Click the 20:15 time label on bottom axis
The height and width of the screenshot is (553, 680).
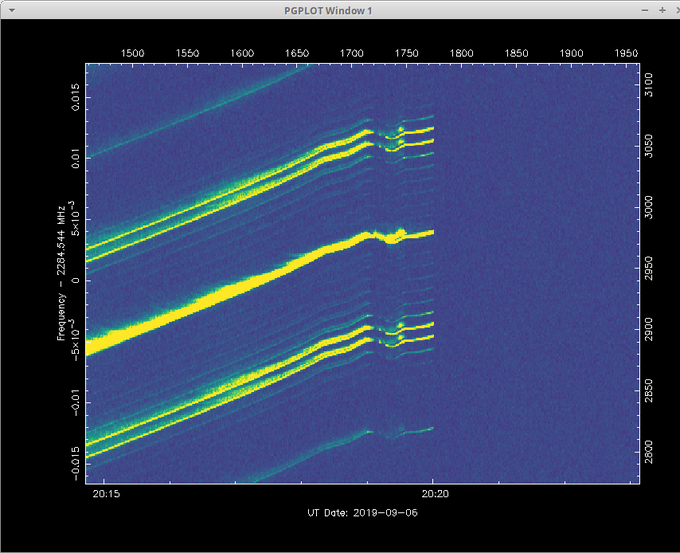(x=106, y=493)
